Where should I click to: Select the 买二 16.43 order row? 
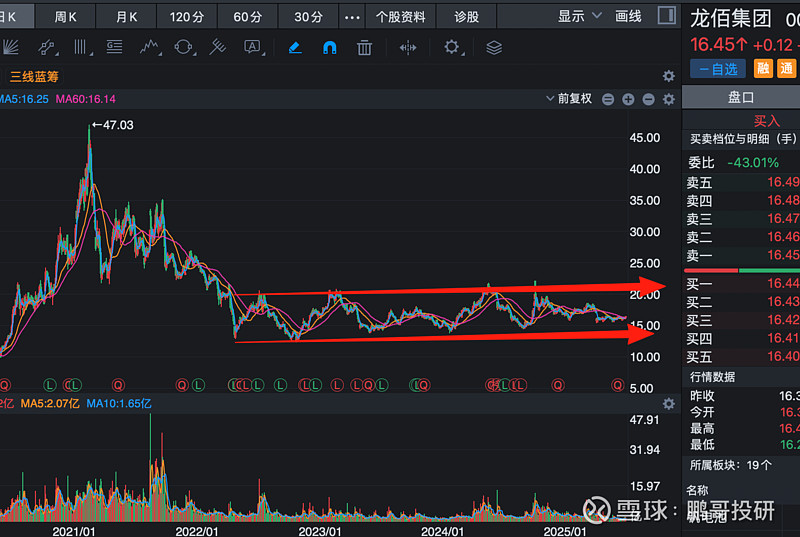click(742, 302)
